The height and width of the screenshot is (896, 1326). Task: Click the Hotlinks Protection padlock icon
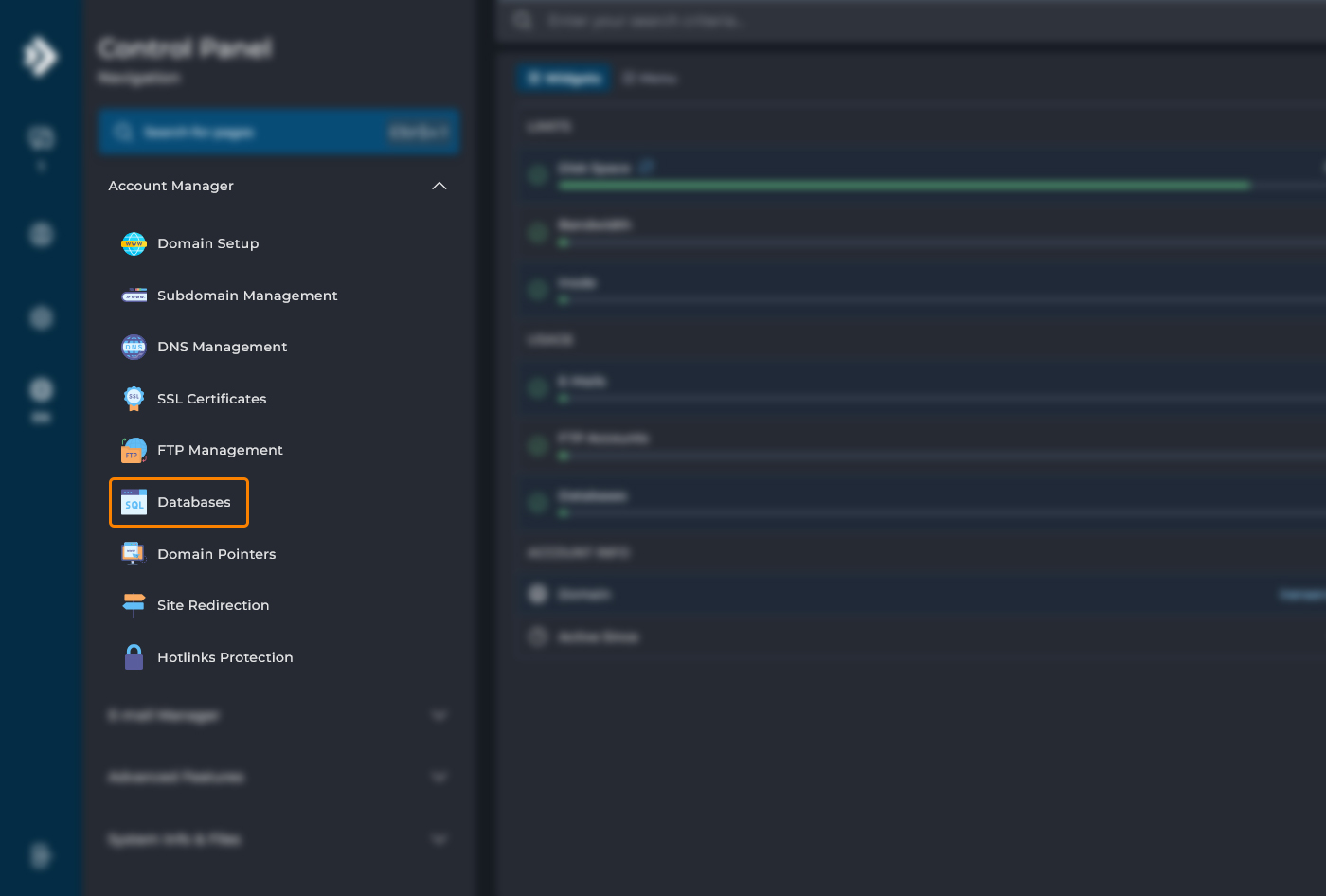coord(134,657)
